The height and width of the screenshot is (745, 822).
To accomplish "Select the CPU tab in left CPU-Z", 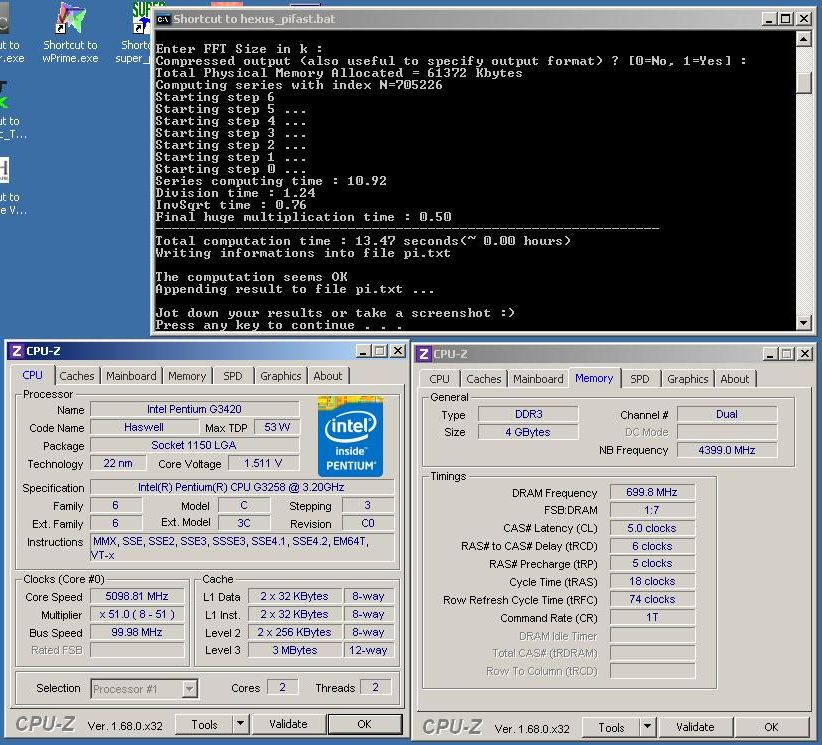I will [33, 375].
